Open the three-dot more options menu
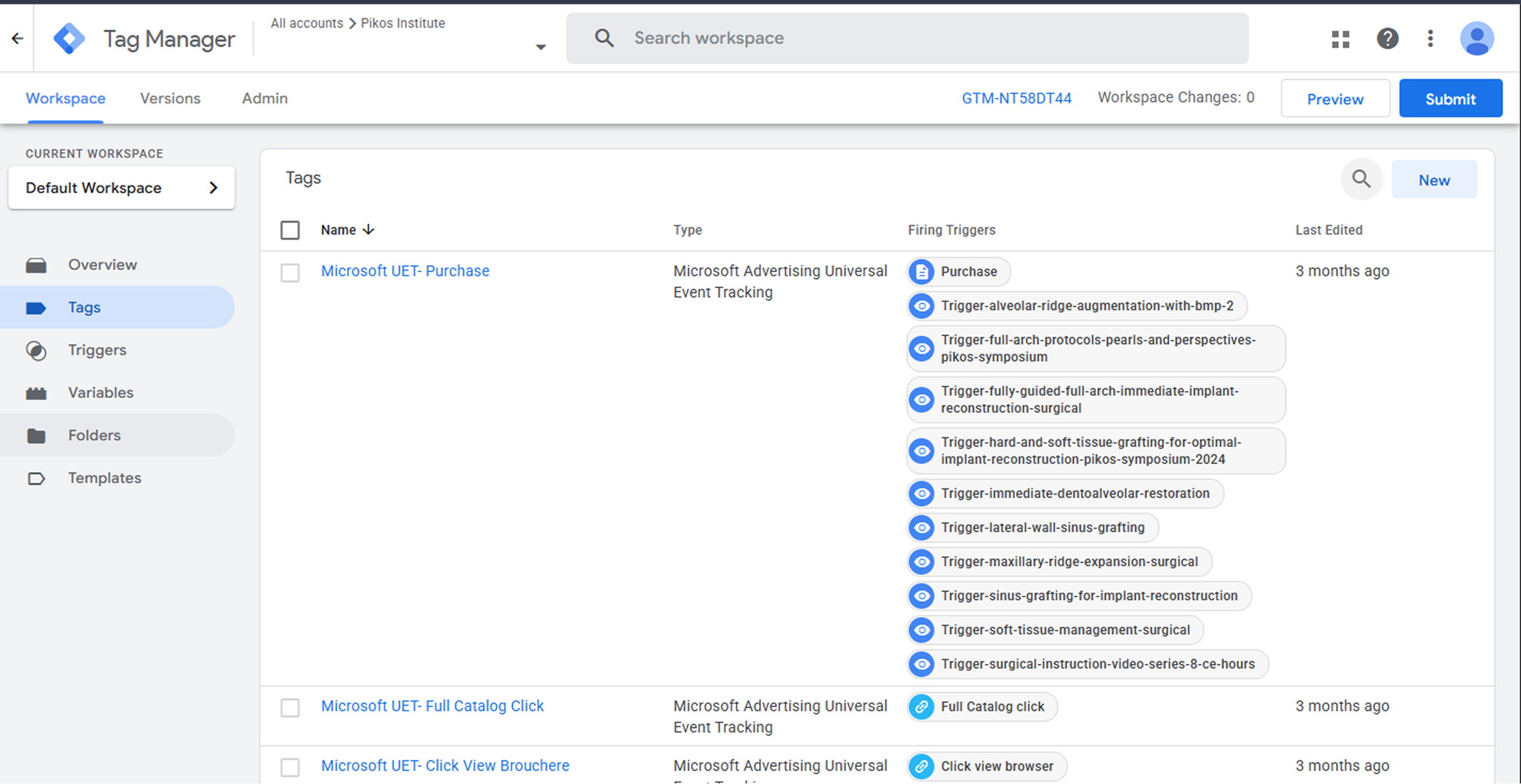1521x784 pixels. [1430, 38]
